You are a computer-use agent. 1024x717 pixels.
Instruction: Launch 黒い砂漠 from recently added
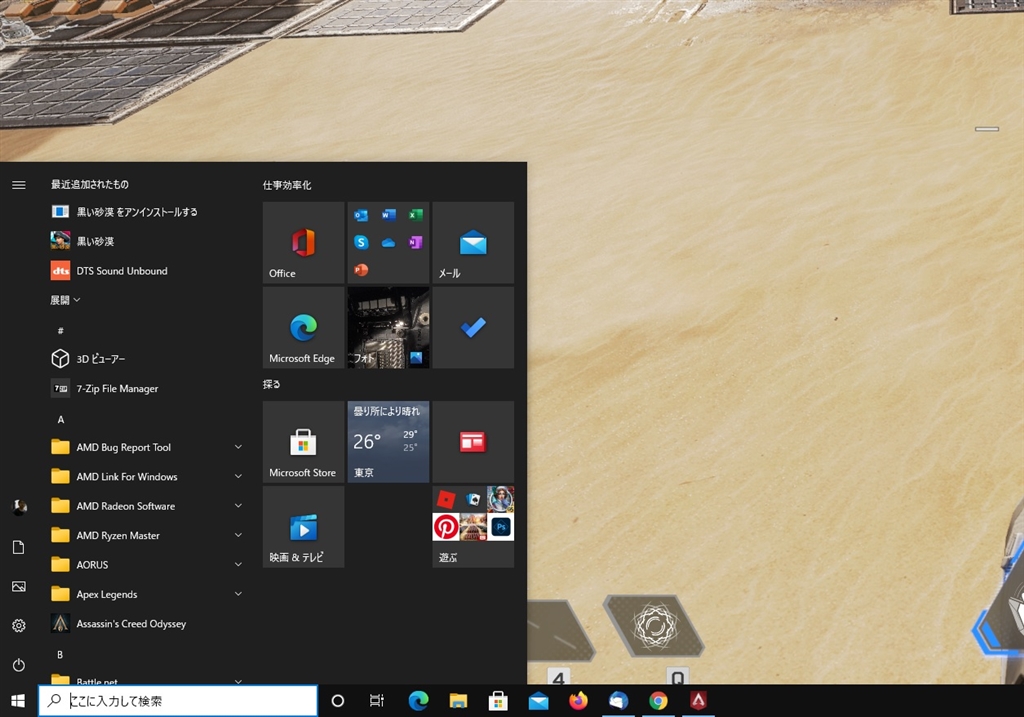click(x=147, y=241)
